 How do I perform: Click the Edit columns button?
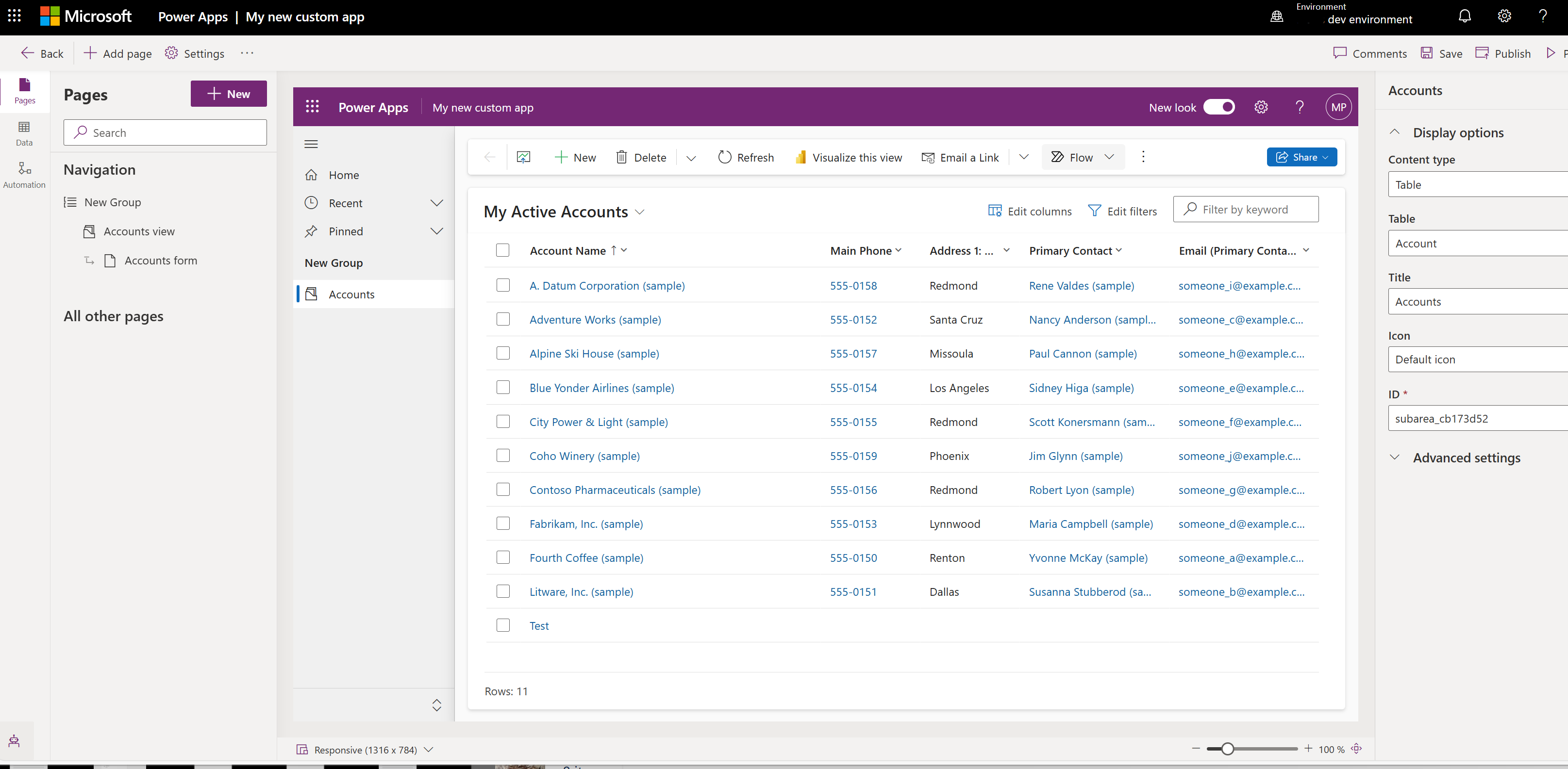coord(1030,210)
